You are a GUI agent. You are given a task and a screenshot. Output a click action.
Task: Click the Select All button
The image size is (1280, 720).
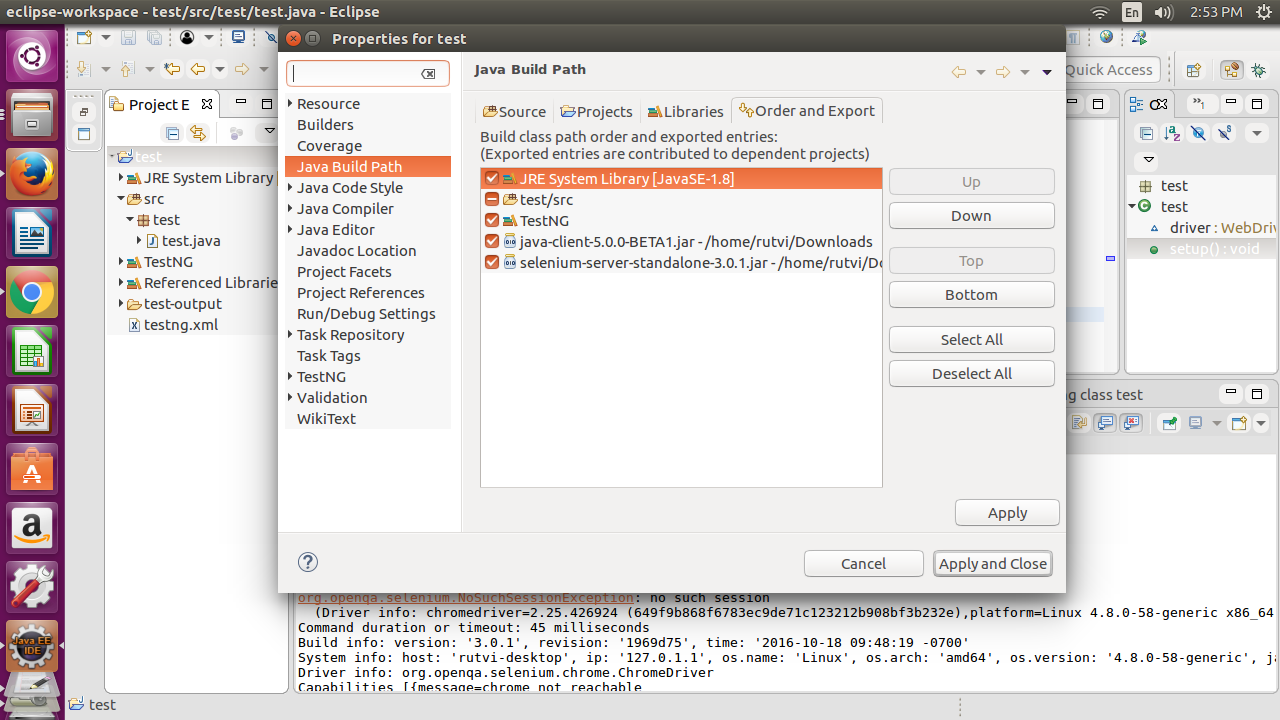click(x=971, y=339)
